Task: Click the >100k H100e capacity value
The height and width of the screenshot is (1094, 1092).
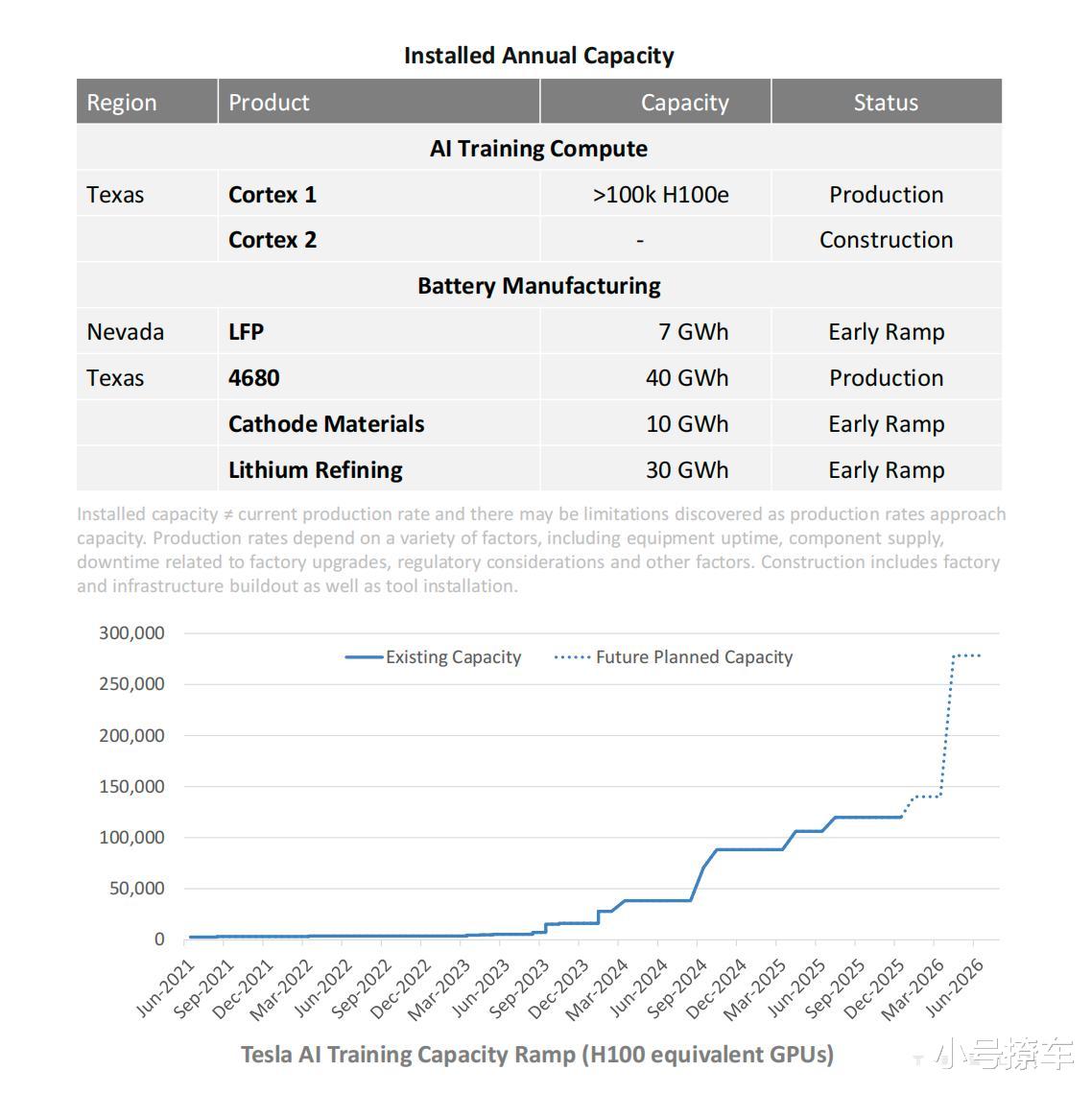Action: 660,195
